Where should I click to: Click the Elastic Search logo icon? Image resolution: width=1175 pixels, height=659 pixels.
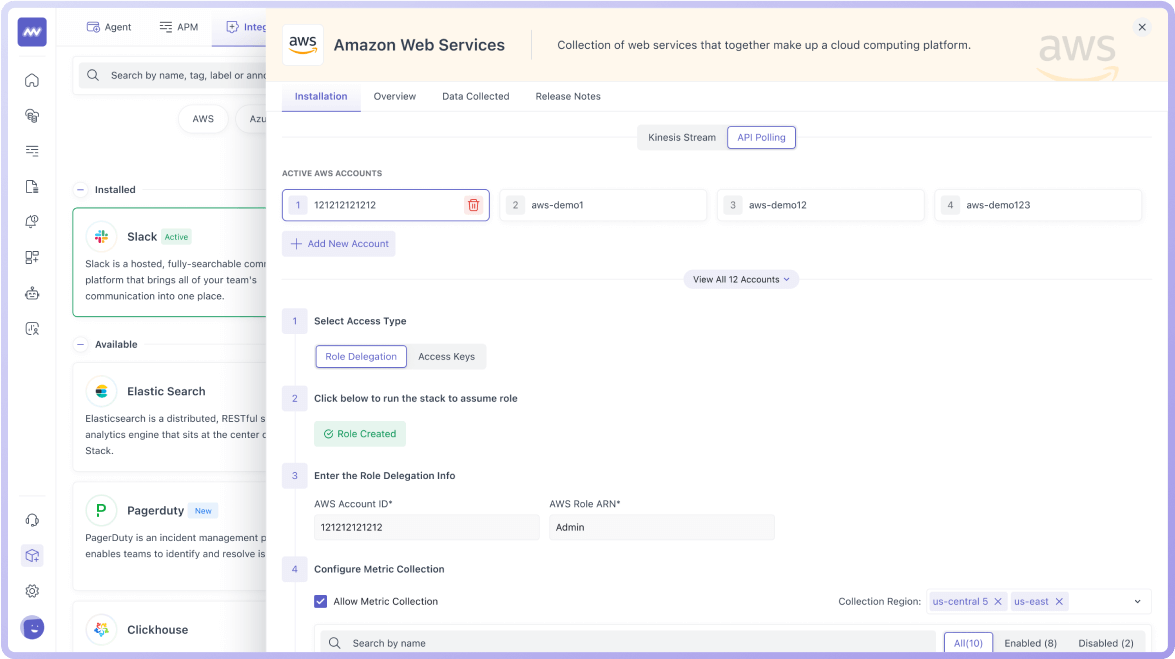pos(101,391)
